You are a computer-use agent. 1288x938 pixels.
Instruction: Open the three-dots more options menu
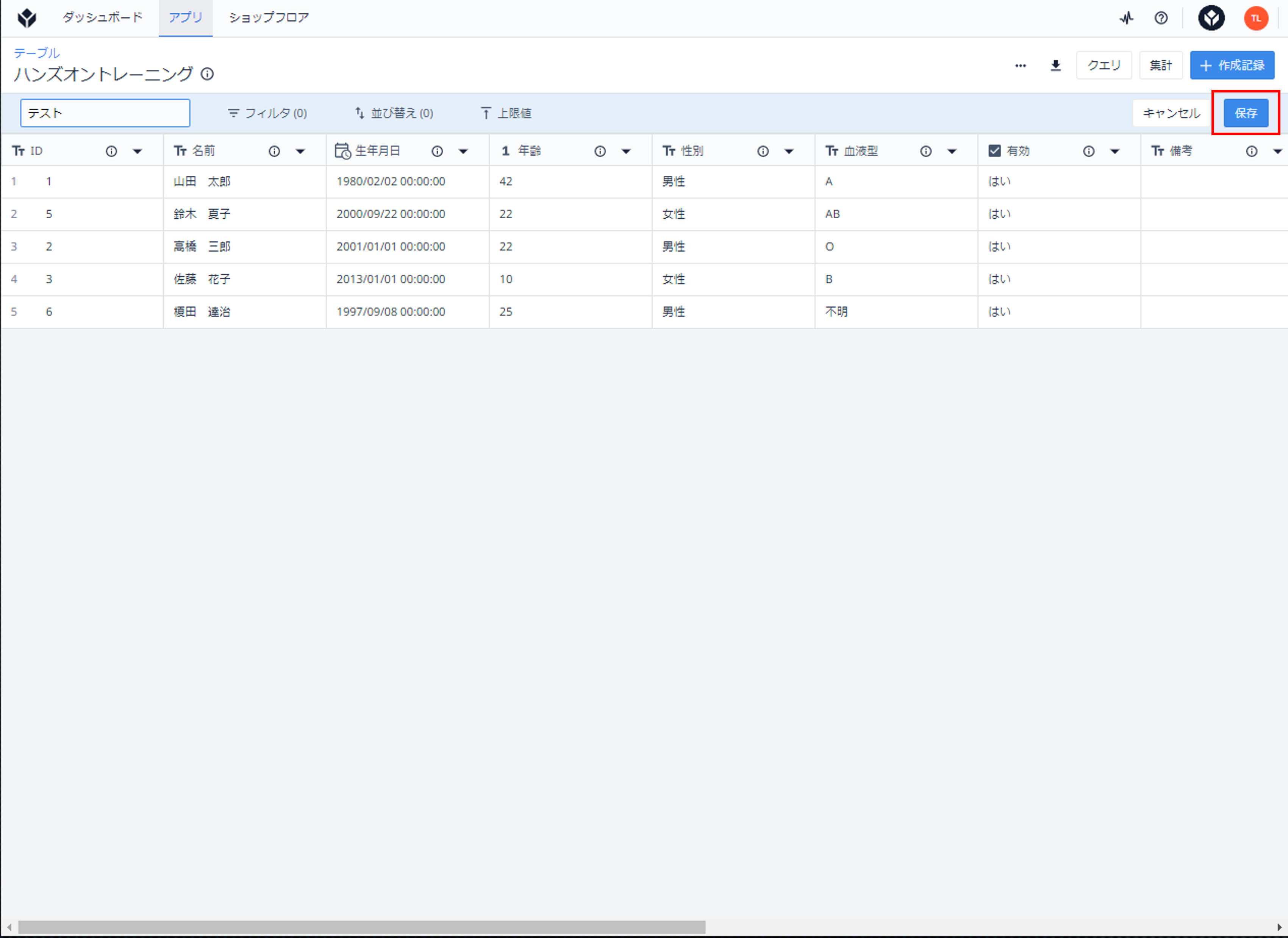1021,65
